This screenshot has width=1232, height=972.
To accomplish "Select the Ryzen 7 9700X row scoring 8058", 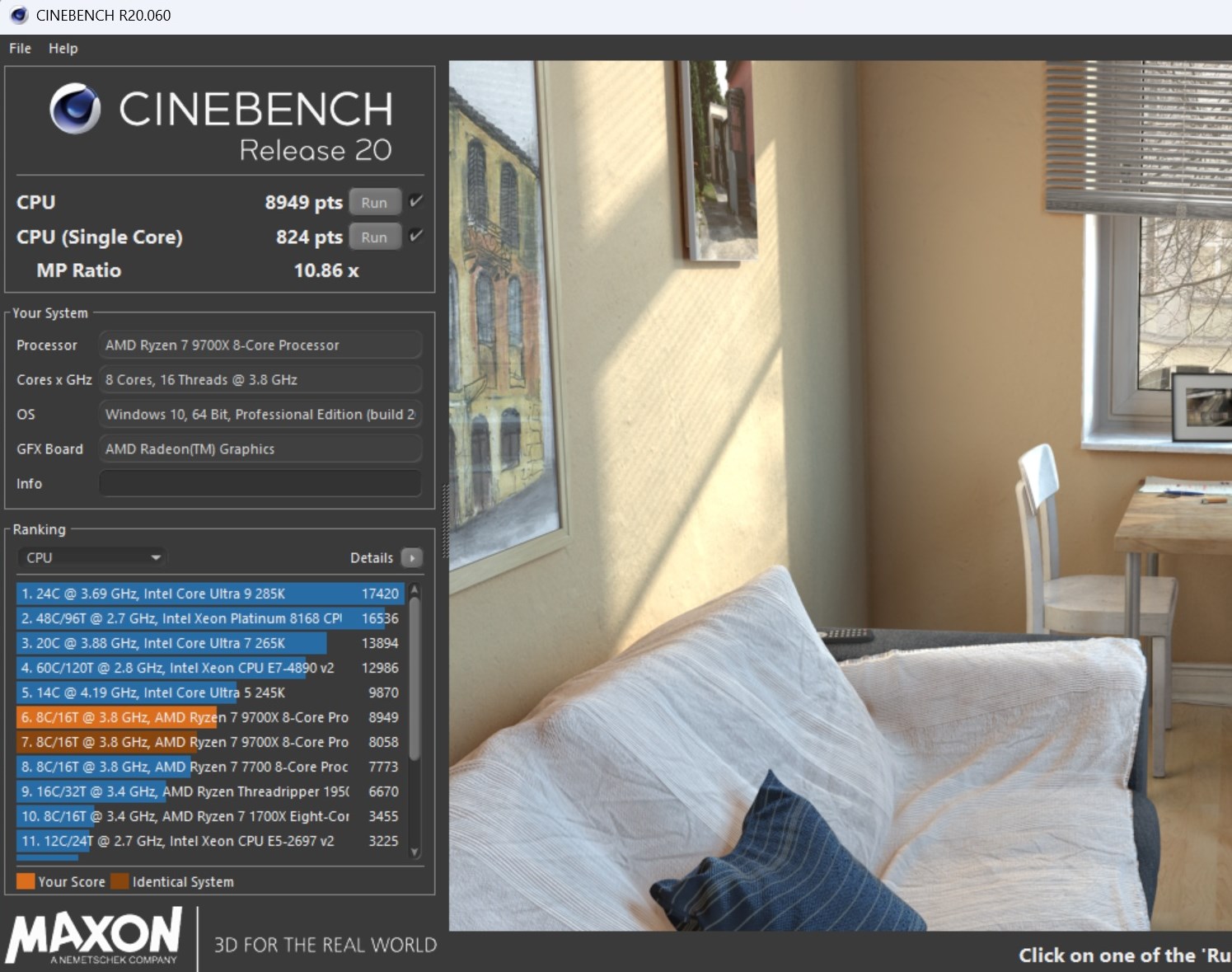I will click(x=210, y=742).
